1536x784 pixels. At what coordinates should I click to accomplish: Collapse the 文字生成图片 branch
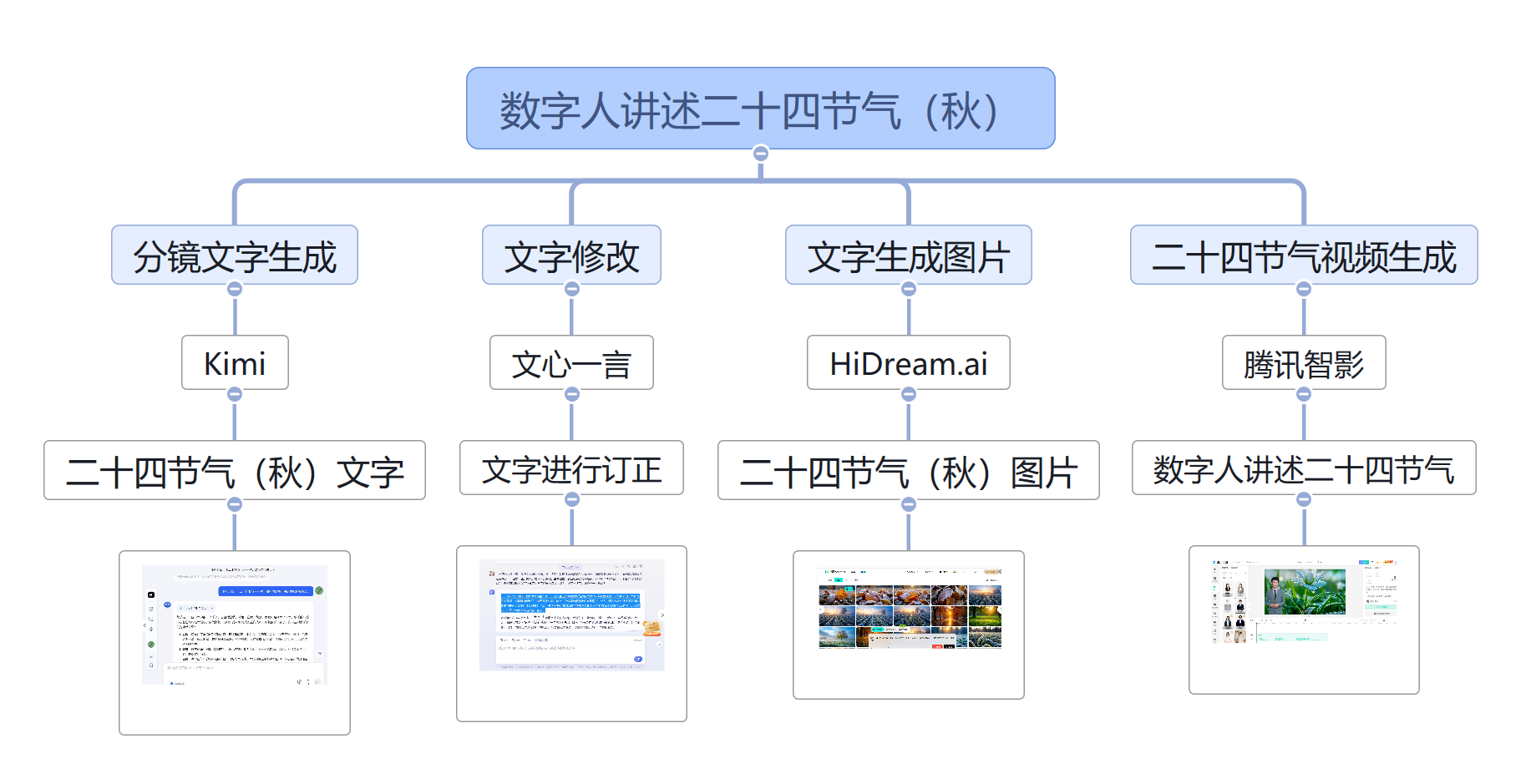click(909, 288)
